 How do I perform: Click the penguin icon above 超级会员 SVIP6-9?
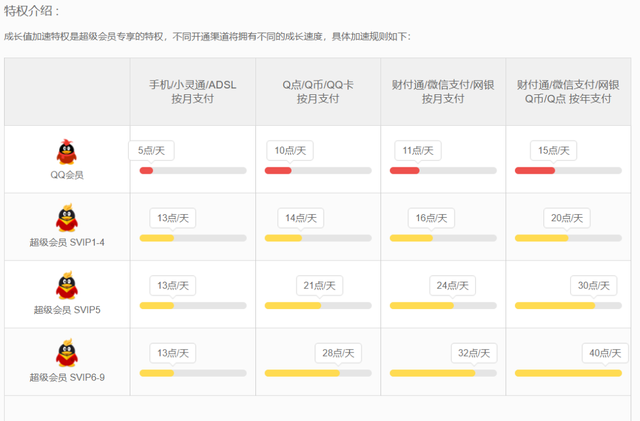67,353
